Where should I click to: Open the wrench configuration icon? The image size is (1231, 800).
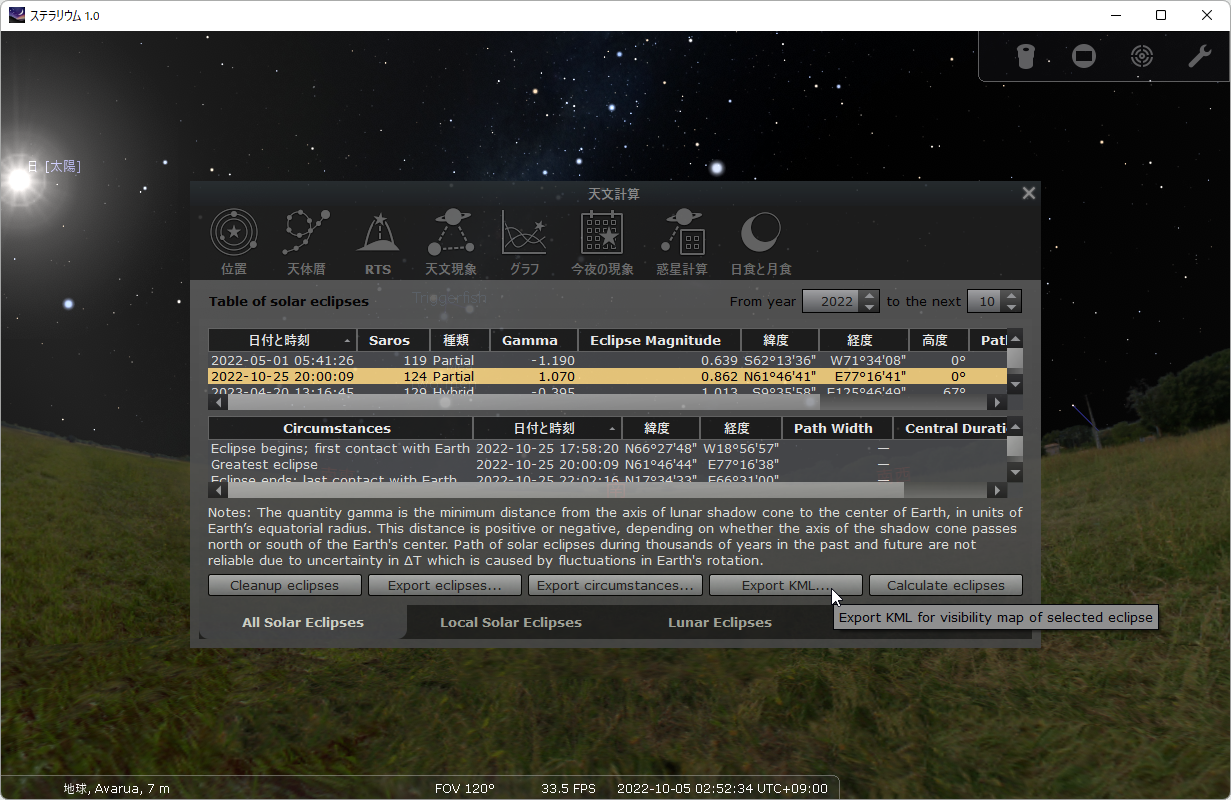[x=1200, y=56]
